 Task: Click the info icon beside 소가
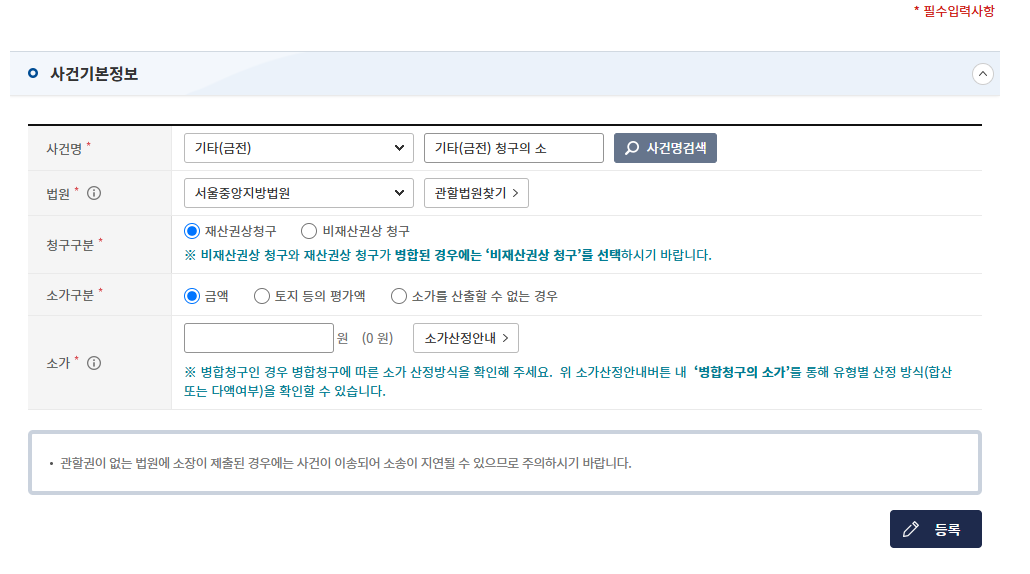coord(94,363)
